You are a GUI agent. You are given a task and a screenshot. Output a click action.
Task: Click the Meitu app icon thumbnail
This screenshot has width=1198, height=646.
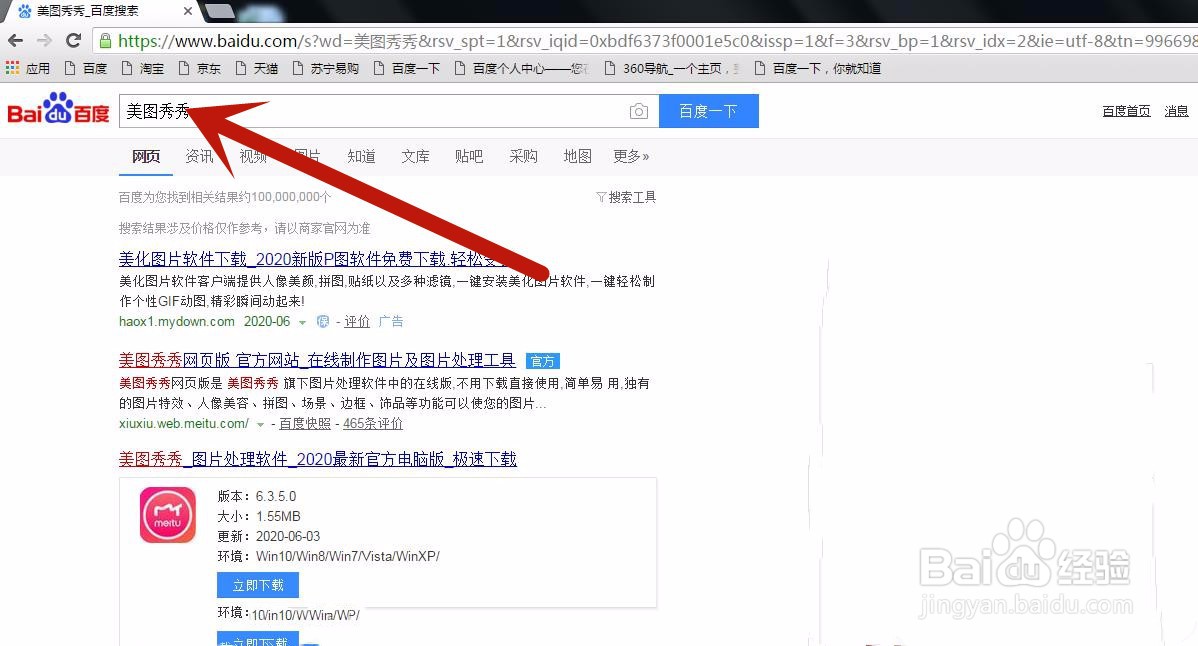tap(167, 515)
